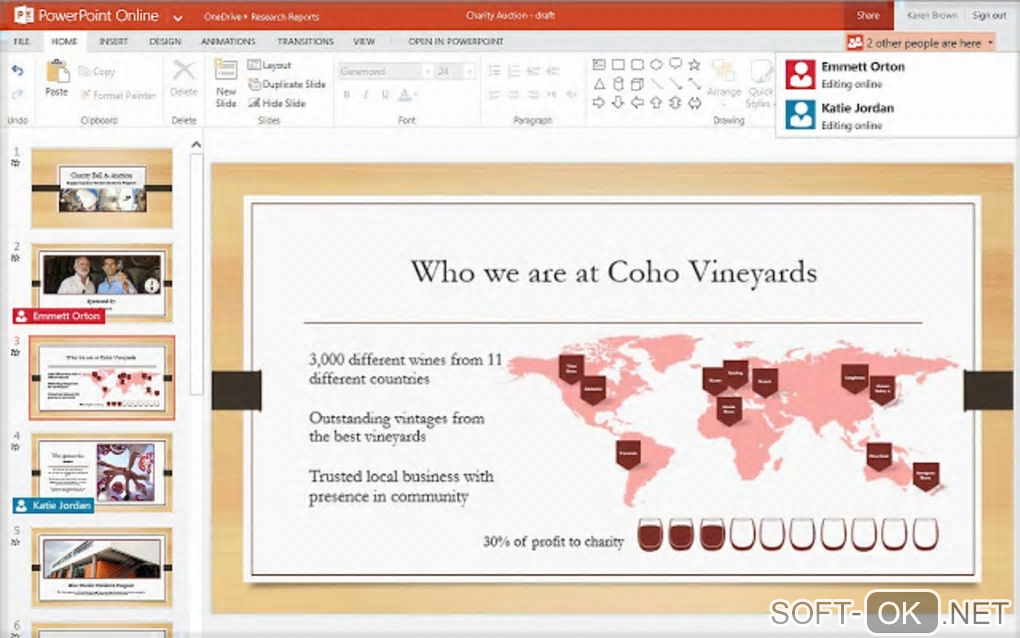Switch to the VIEW tab
The width and height of the screenshot is (1020, 638).
[x=364, y=41]
